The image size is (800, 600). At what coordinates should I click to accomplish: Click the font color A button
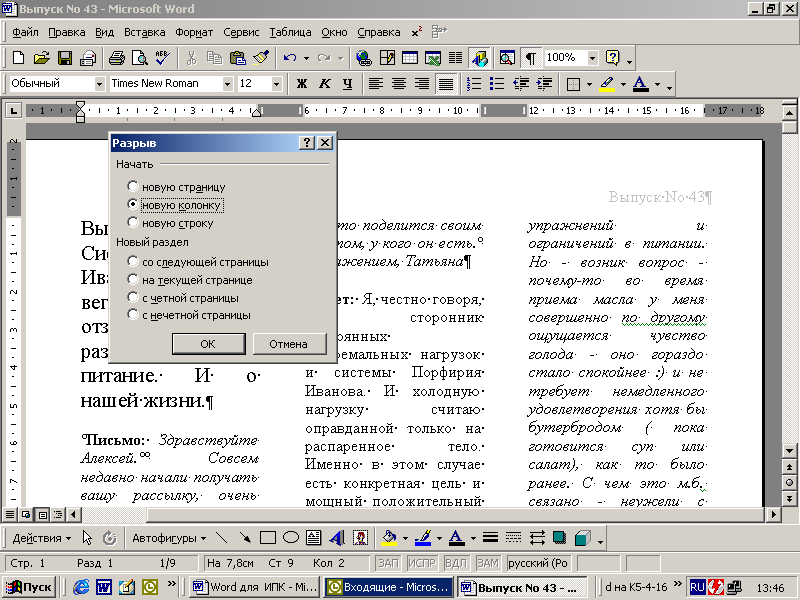click(x=641, y=84)
